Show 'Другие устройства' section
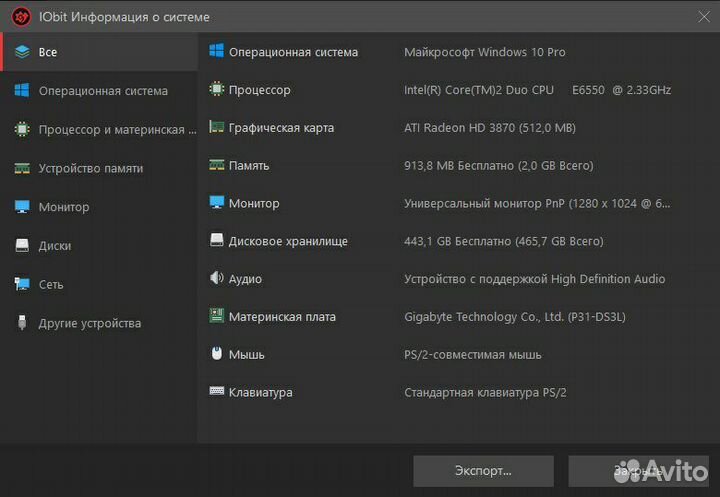Image resolution: width=720 pixels, height=497 pixels. tap(100, 323)
